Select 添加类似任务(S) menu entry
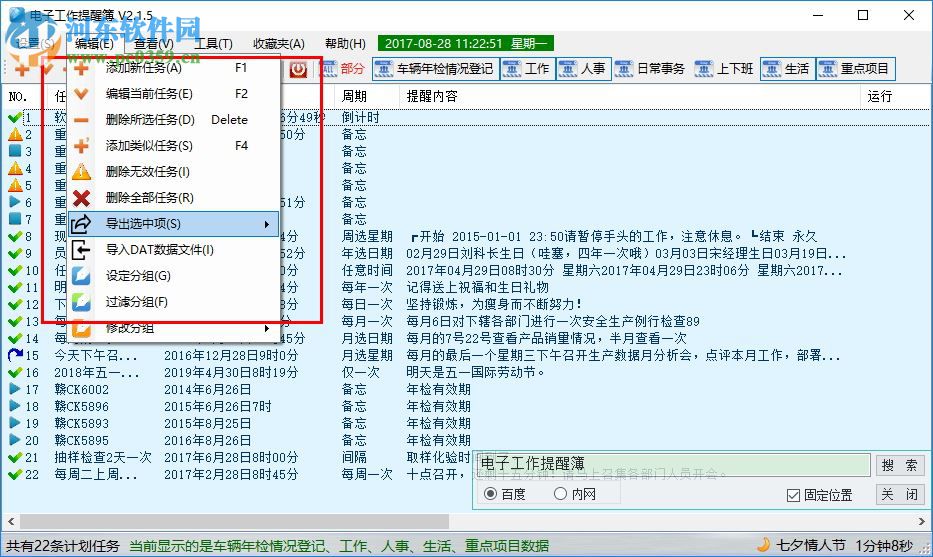This screenshot has height=557, width=933. point(173,146)
